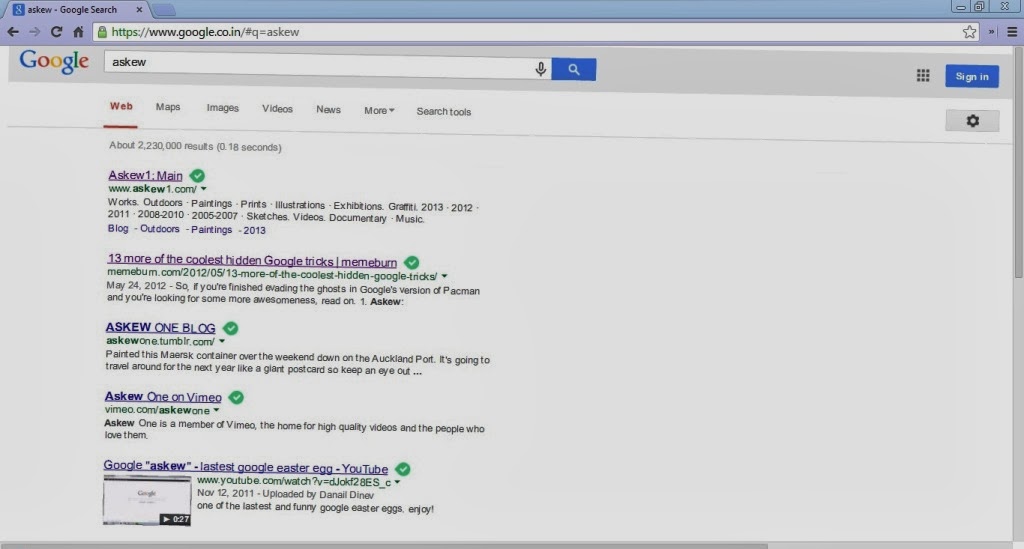Switch to the Images tab

[x=223, y=108]
